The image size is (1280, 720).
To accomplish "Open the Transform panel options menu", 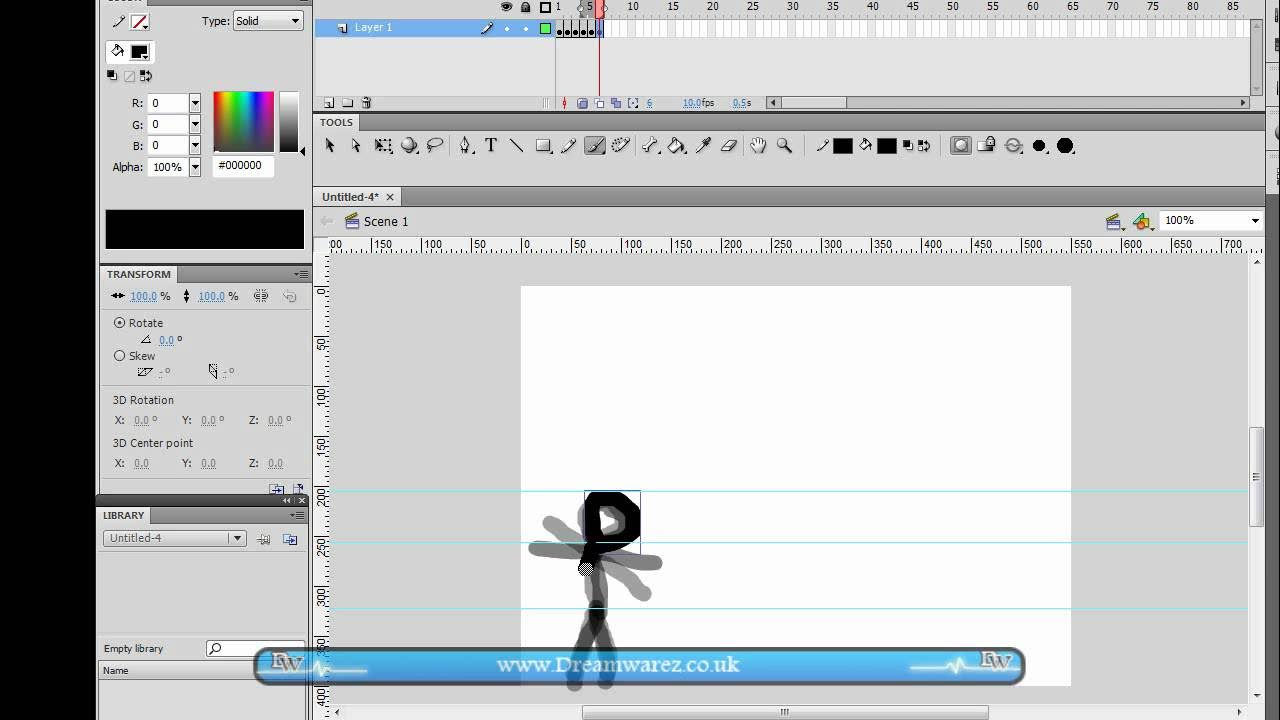I will 300,274.
